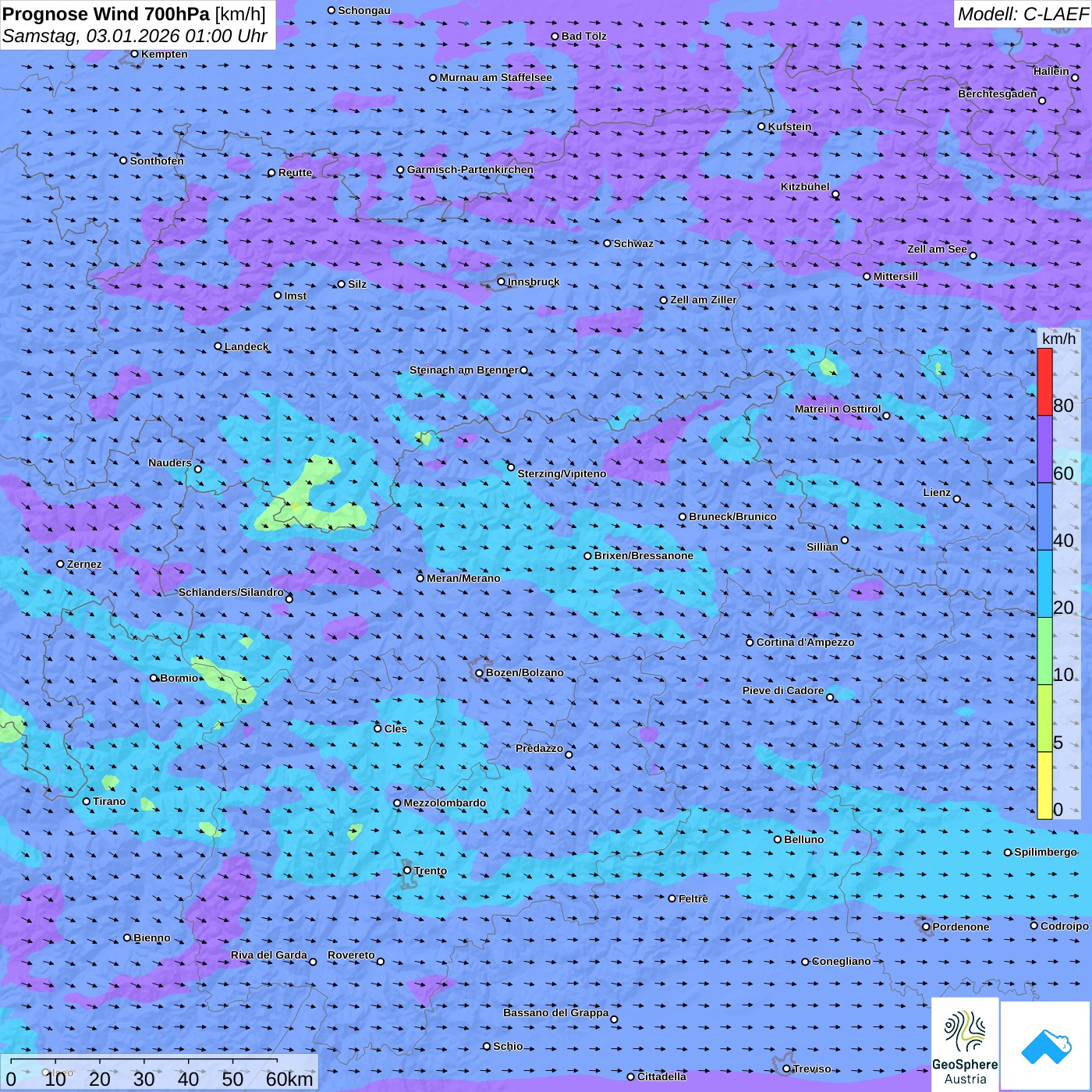
Task: Click the Zell am See label
Action: click(937, 249)
